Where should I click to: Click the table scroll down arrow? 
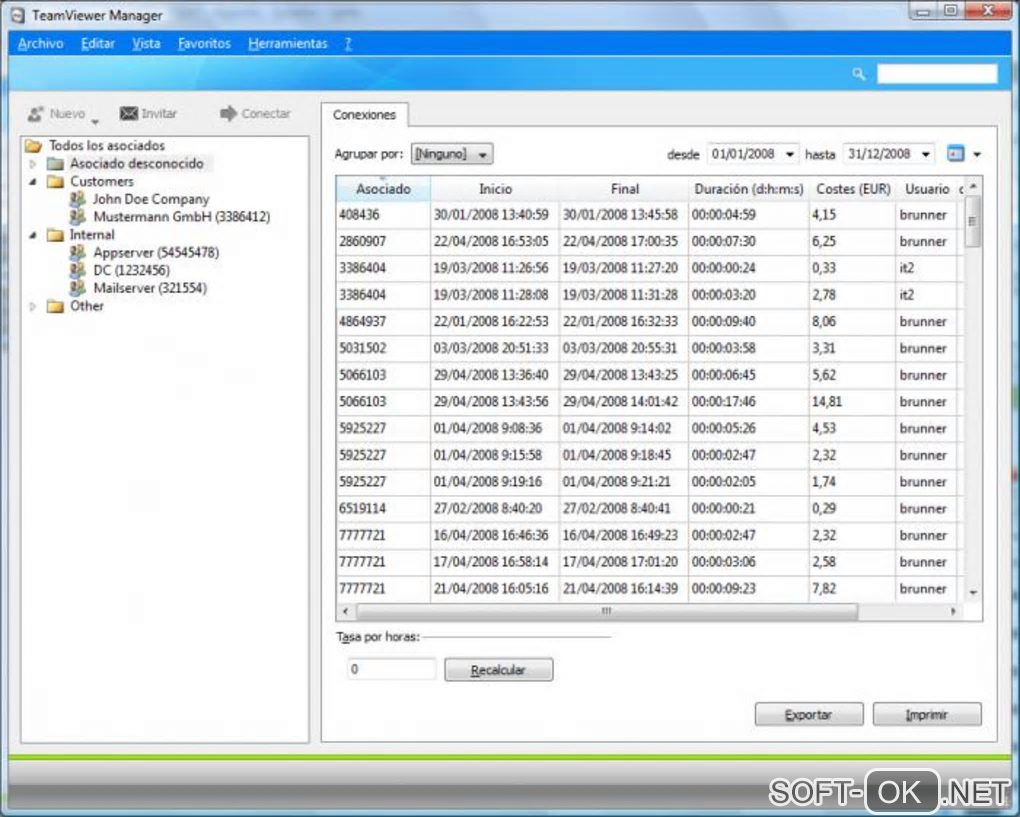(973, 593)
